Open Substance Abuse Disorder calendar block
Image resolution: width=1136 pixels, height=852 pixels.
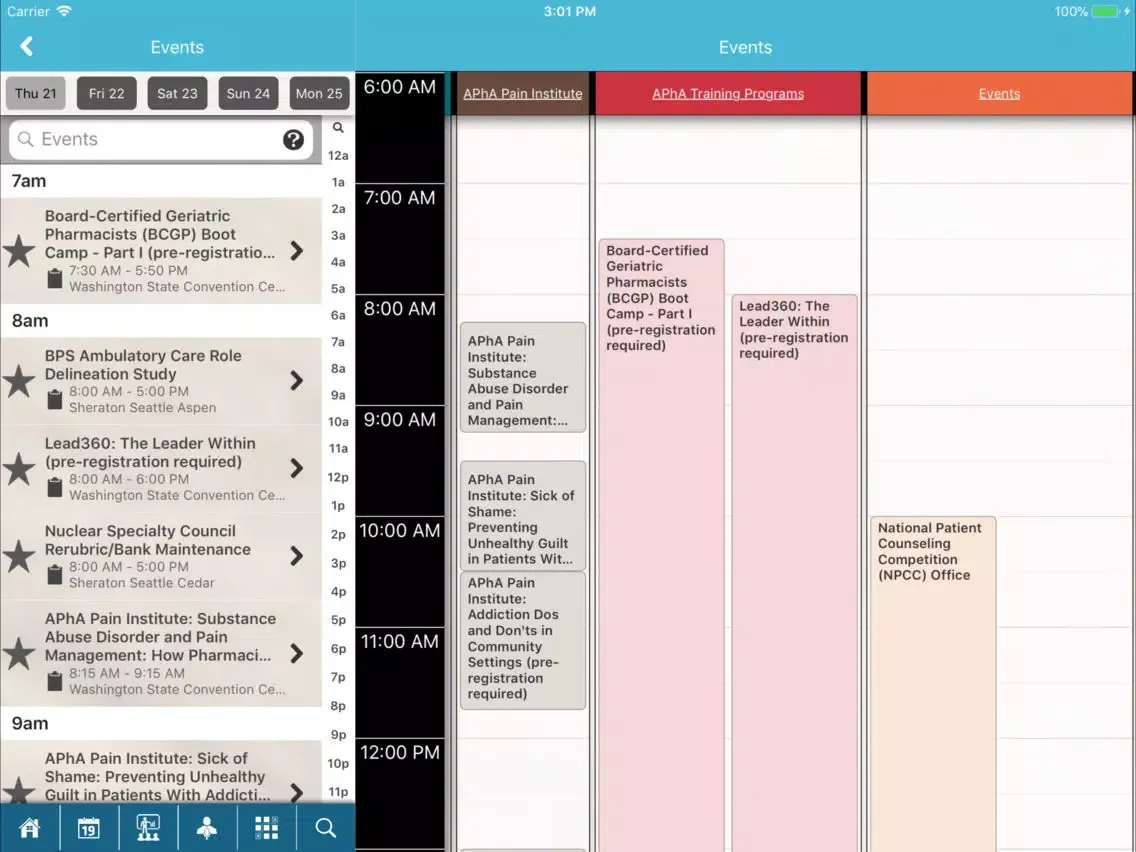coord(522,377)
